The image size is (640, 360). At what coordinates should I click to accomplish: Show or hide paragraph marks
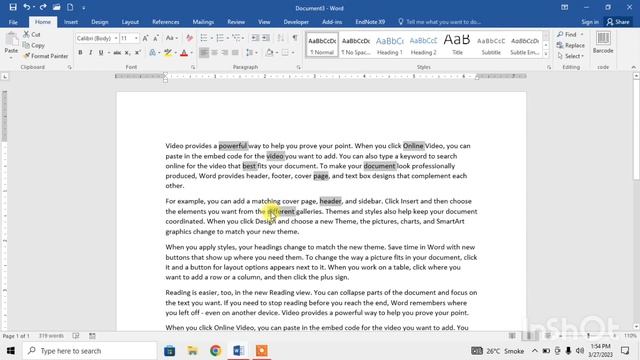tap(294, 38)
